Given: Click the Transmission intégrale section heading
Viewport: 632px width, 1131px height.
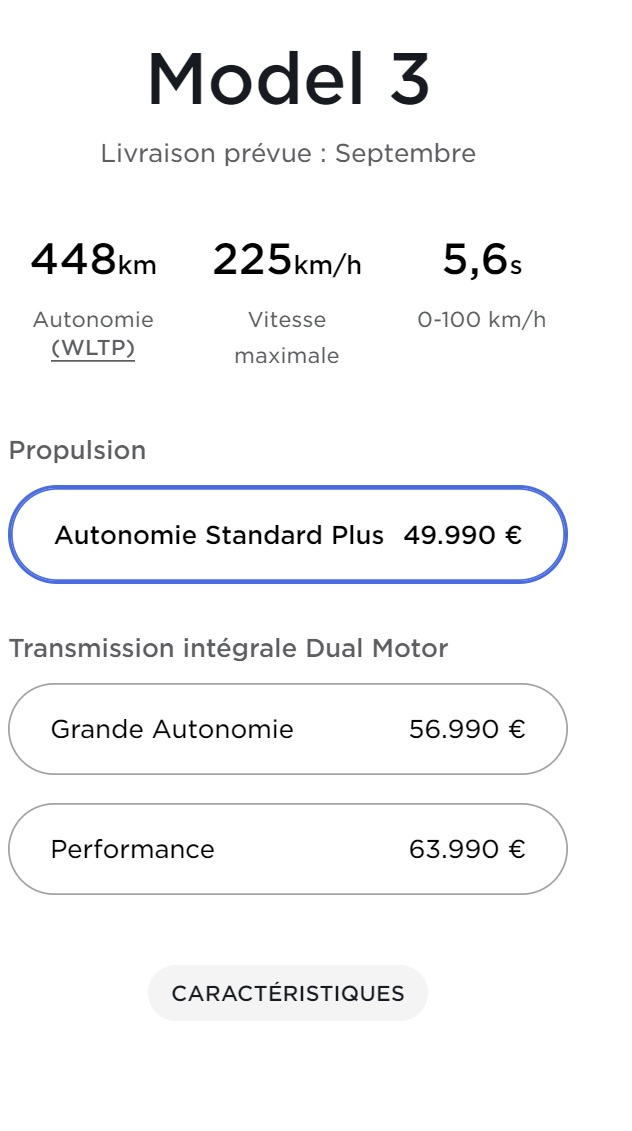Looking at the screenshot, I should 150,648.
